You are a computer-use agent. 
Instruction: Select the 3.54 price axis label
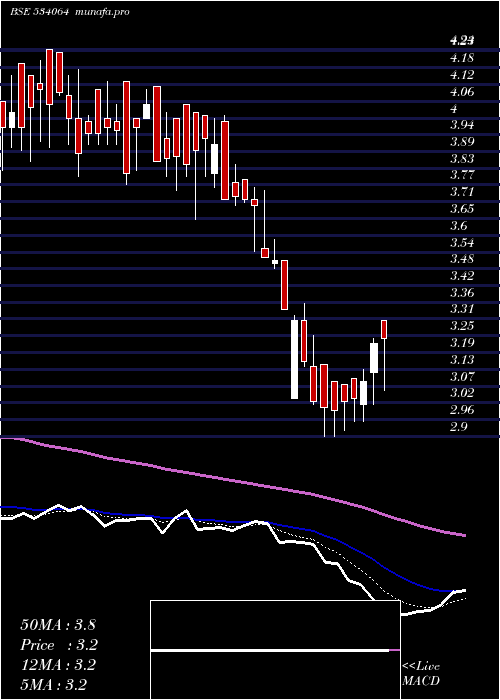click(462, 243)
